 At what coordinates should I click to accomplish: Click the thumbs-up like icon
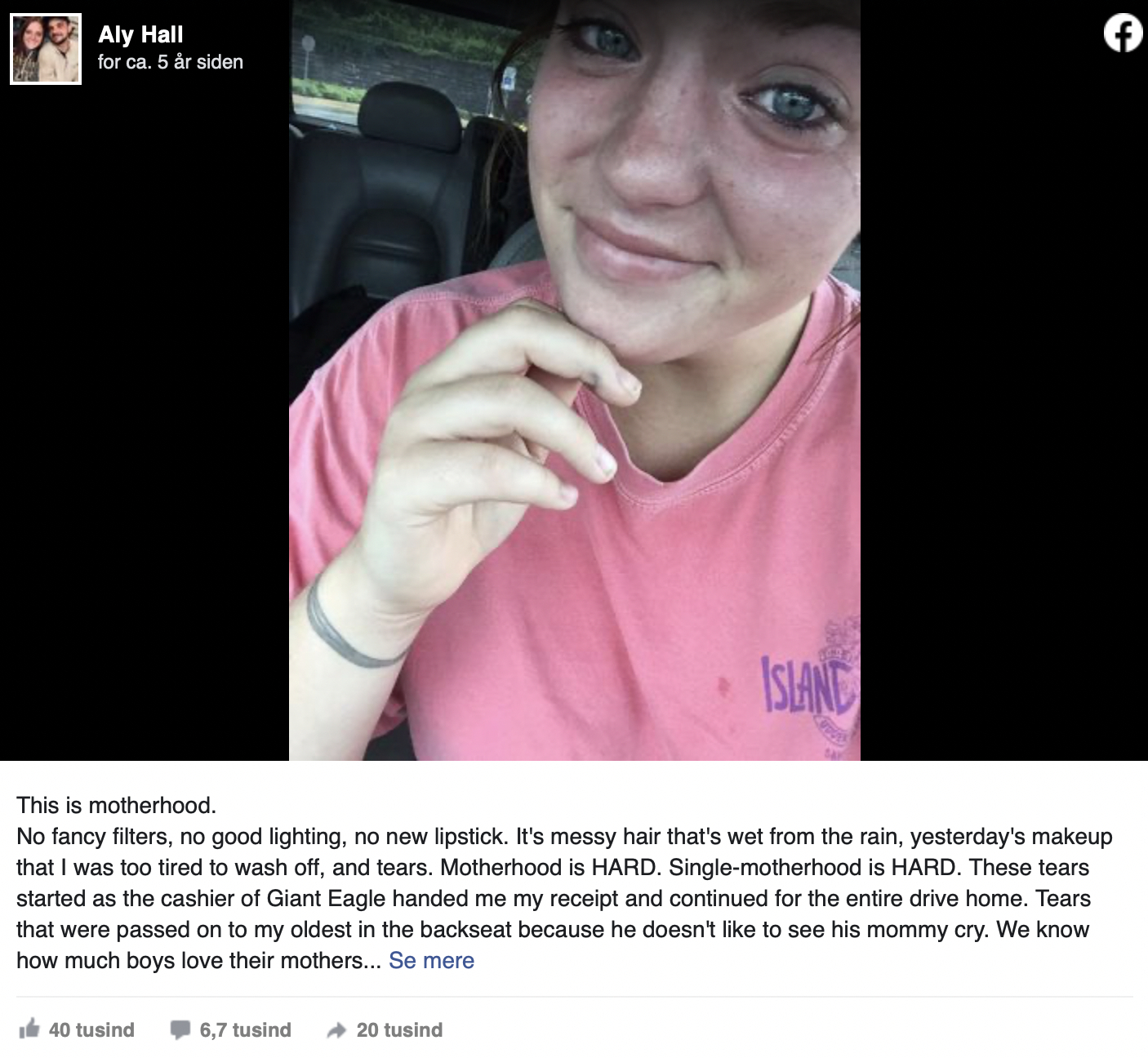click(x=29, y=1029)
